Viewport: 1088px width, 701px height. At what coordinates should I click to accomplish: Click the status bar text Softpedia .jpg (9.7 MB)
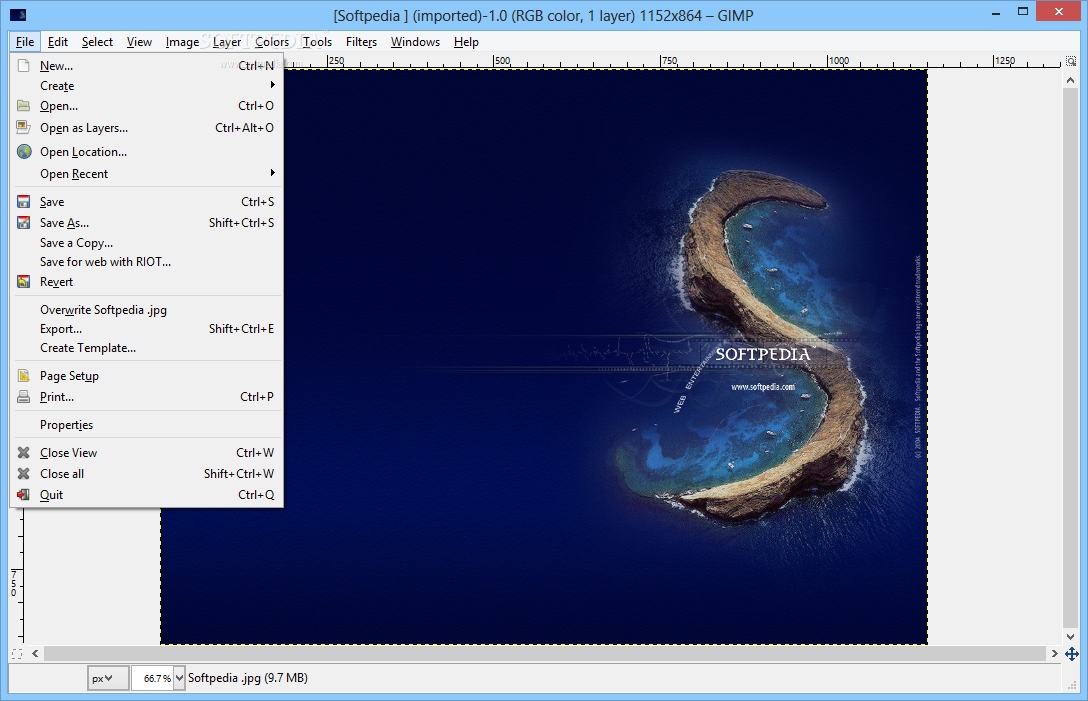(x=248, y=677)
